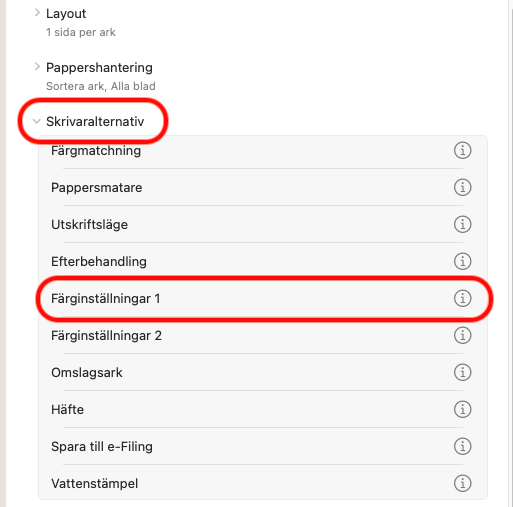The image size is (513, 507).
Task: Select the Färgmatchning option row
Action: click(x=263, y=151)
